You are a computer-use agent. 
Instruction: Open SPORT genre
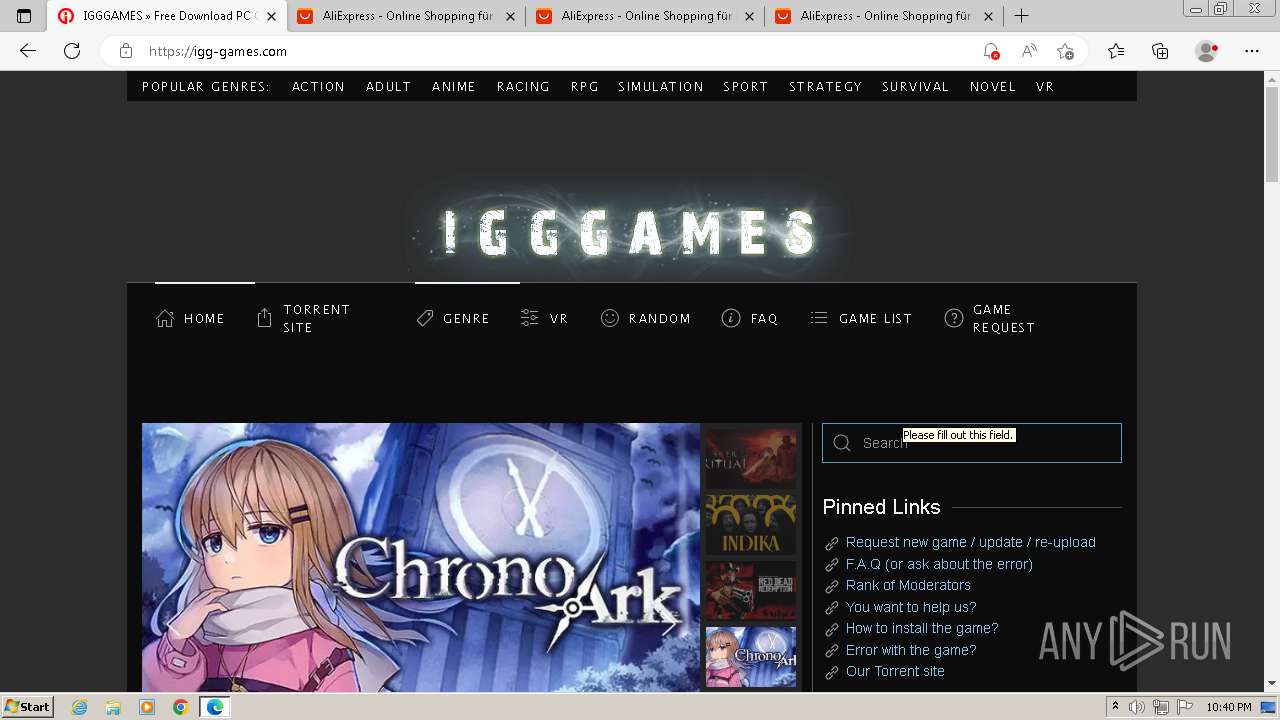(746, 87)
